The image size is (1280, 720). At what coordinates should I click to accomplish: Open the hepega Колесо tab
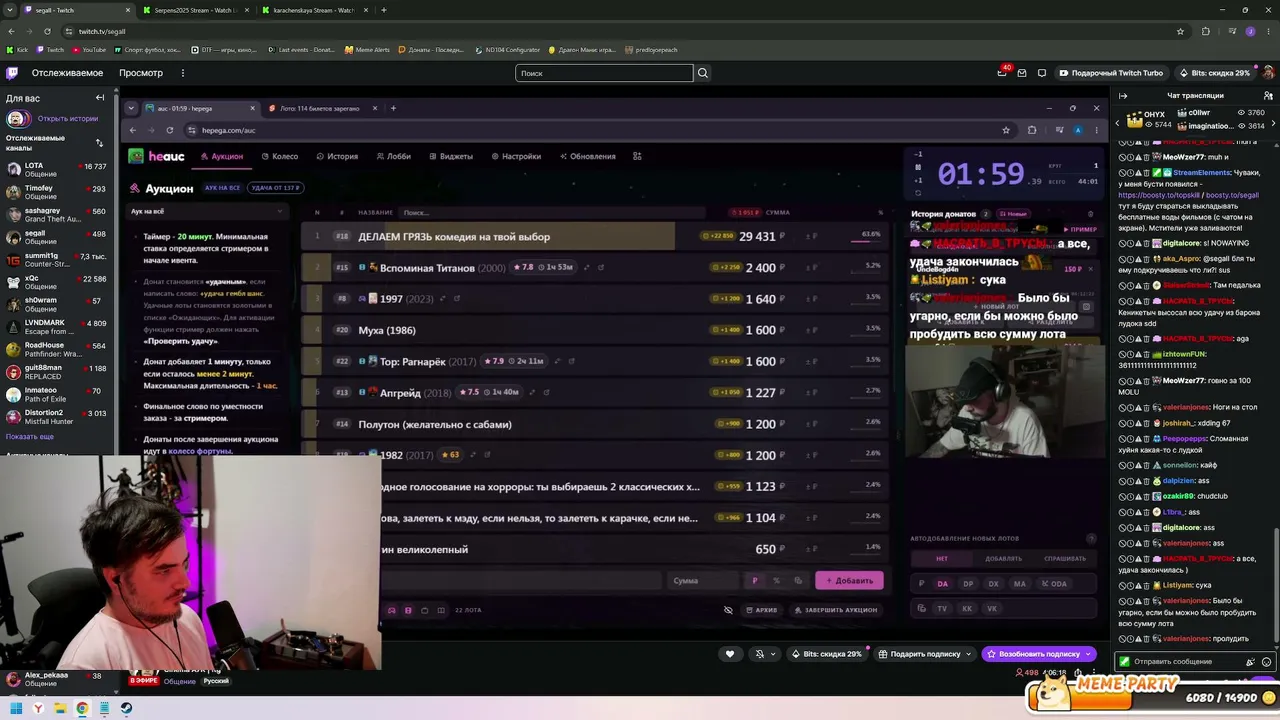coord(280,156)
